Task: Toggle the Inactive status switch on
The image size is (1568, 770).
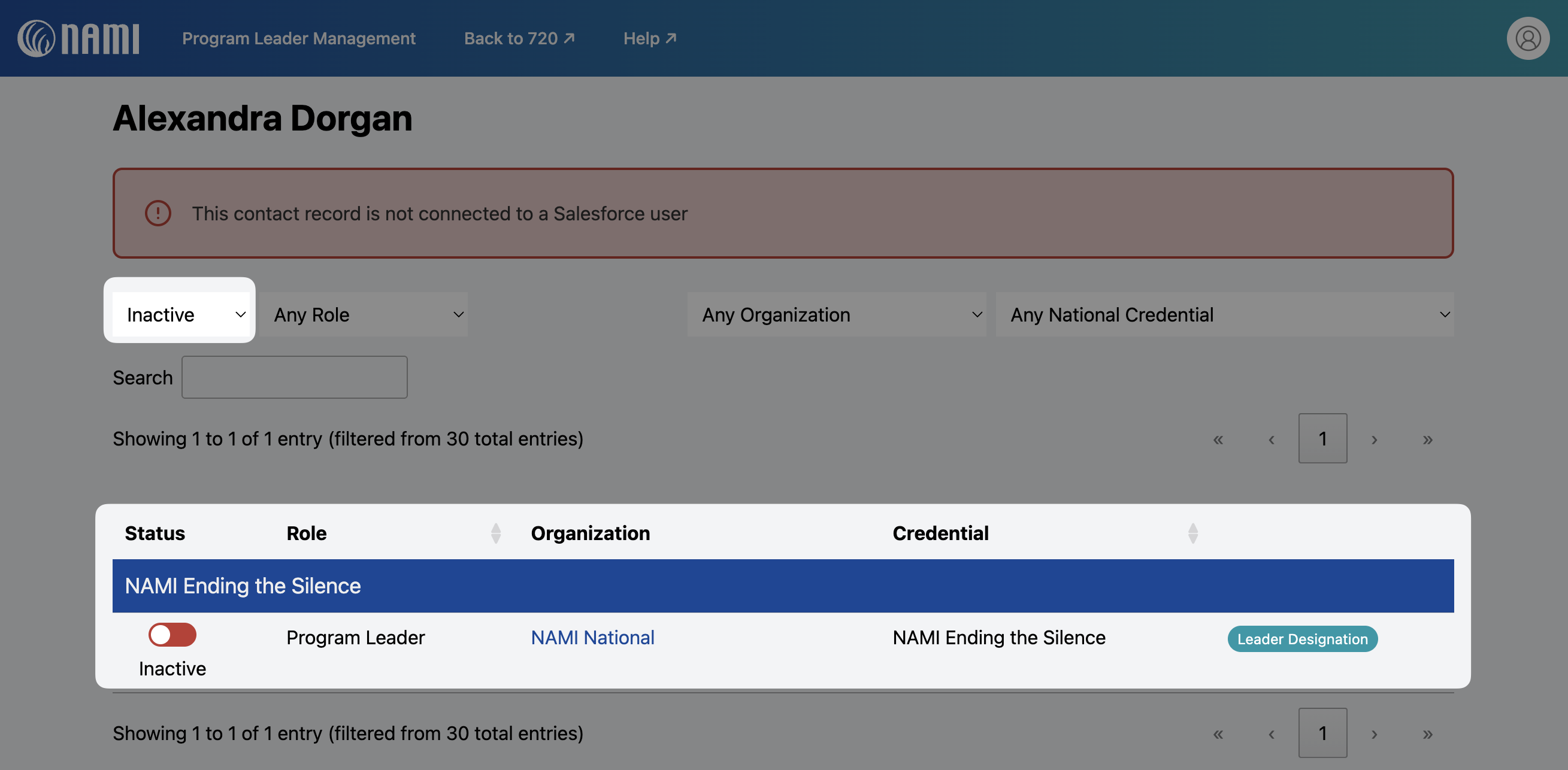Action: [172, 635]
